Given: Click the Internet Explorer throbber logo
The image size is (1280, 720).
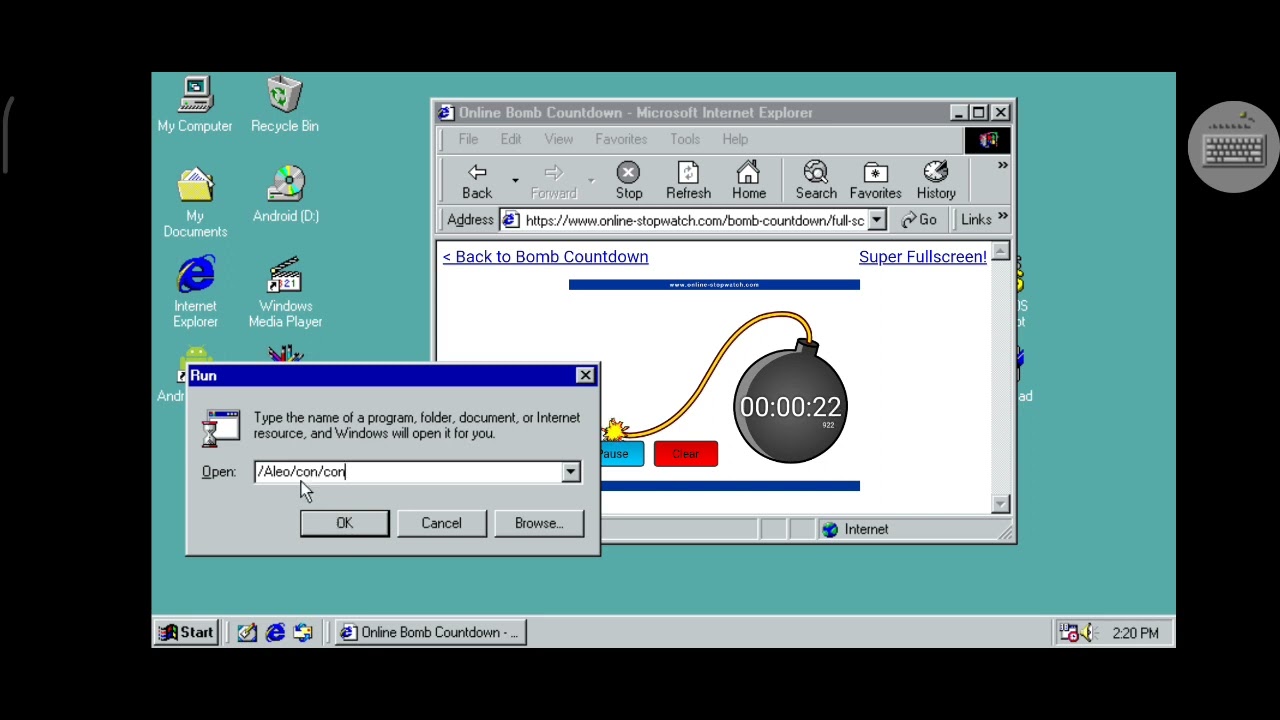Looking at the screenshot, I should 988,140.
